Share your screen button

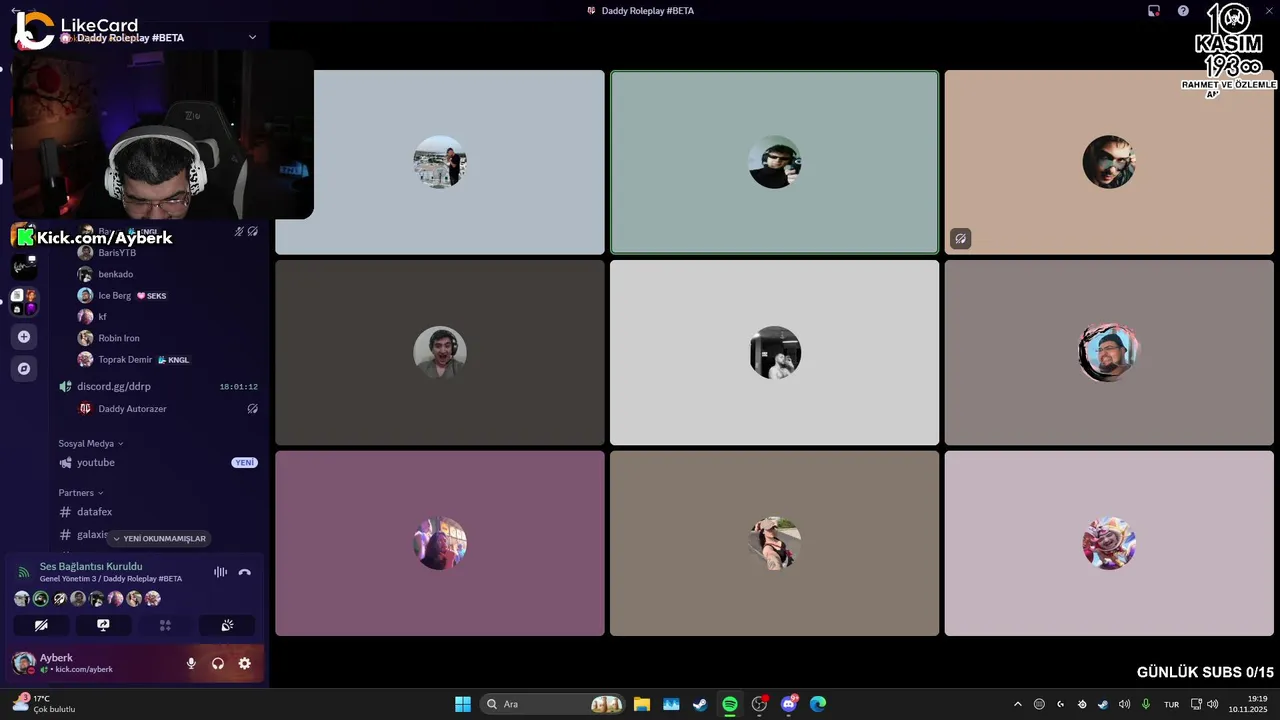tap(103, 625)
